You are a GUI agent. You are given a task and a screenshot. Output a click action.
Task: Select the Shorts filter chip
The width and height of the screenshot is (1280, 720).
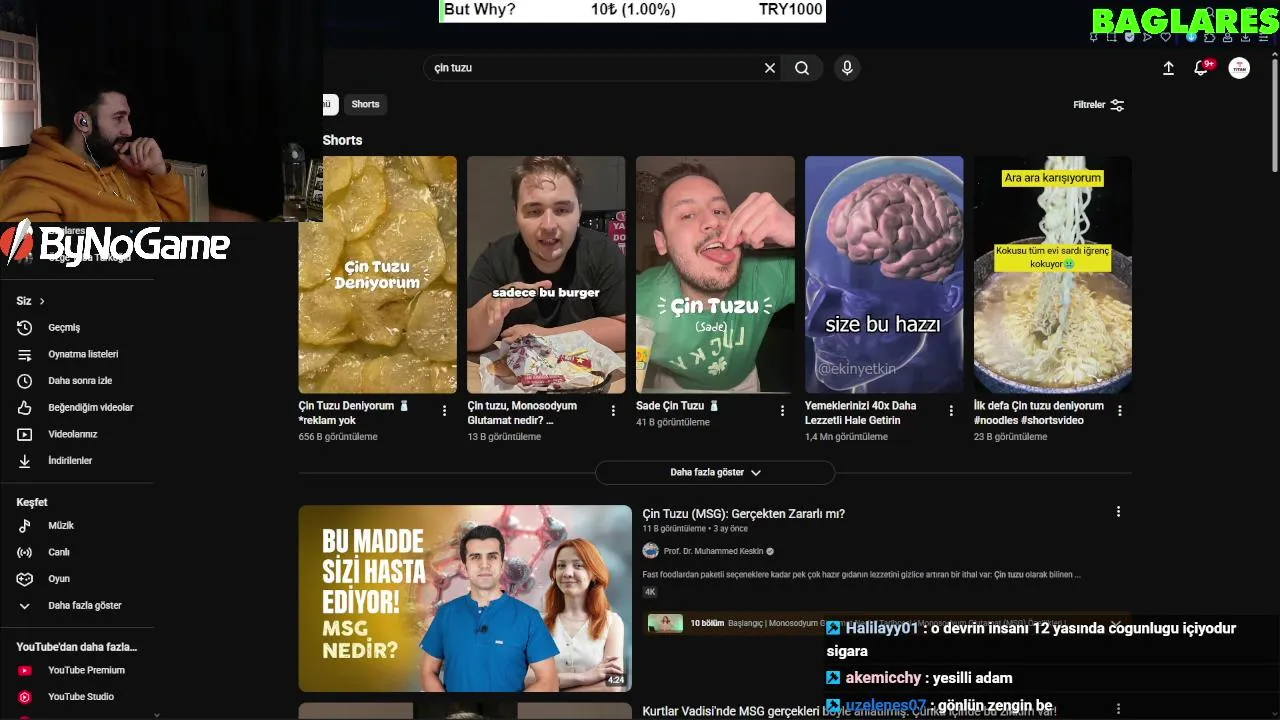365,104
